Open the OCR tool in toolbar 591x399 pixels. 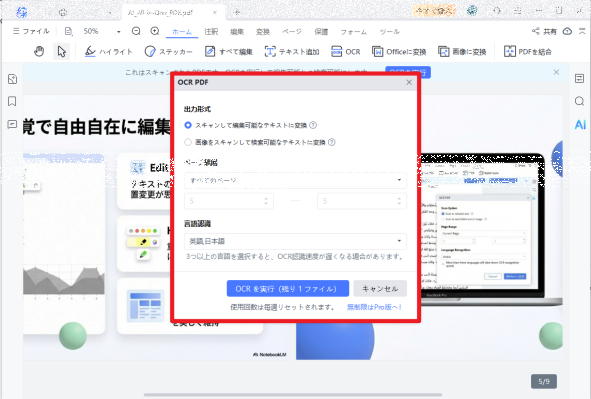pos(346,52)
